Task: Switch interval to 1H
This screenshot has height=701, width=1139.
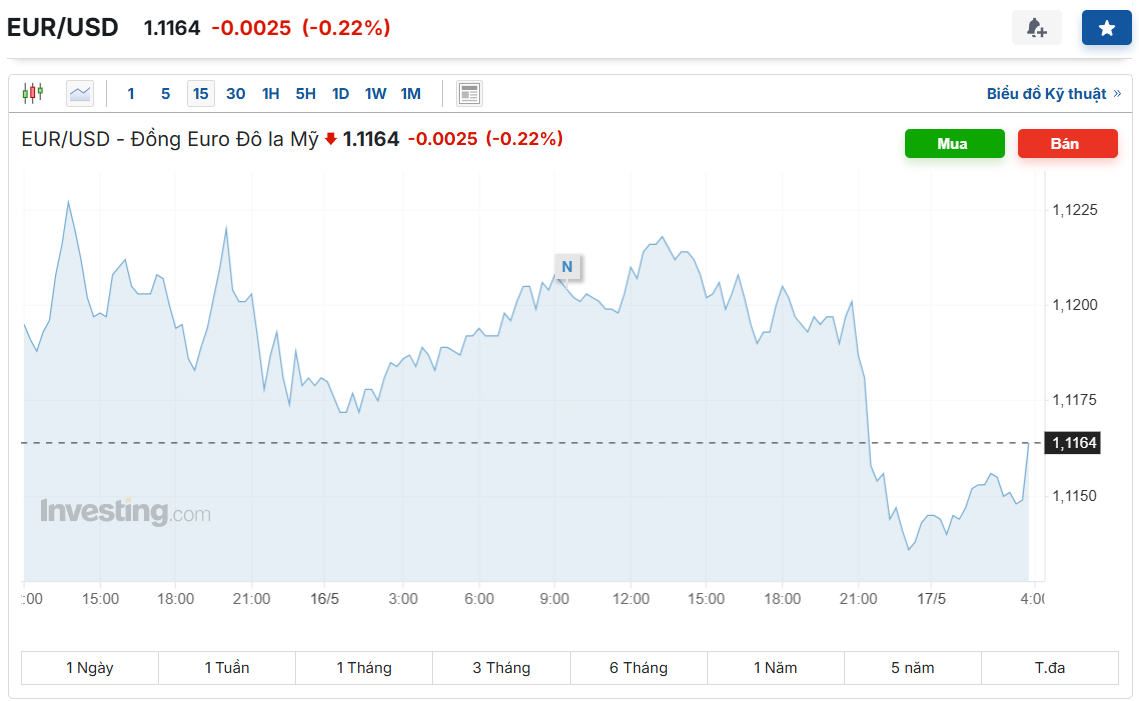Action: coord(270,94)
